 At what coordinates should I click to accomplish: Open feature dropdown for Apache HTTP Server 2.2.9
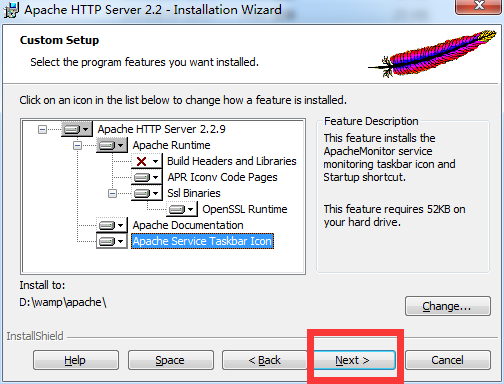point(77,129)
